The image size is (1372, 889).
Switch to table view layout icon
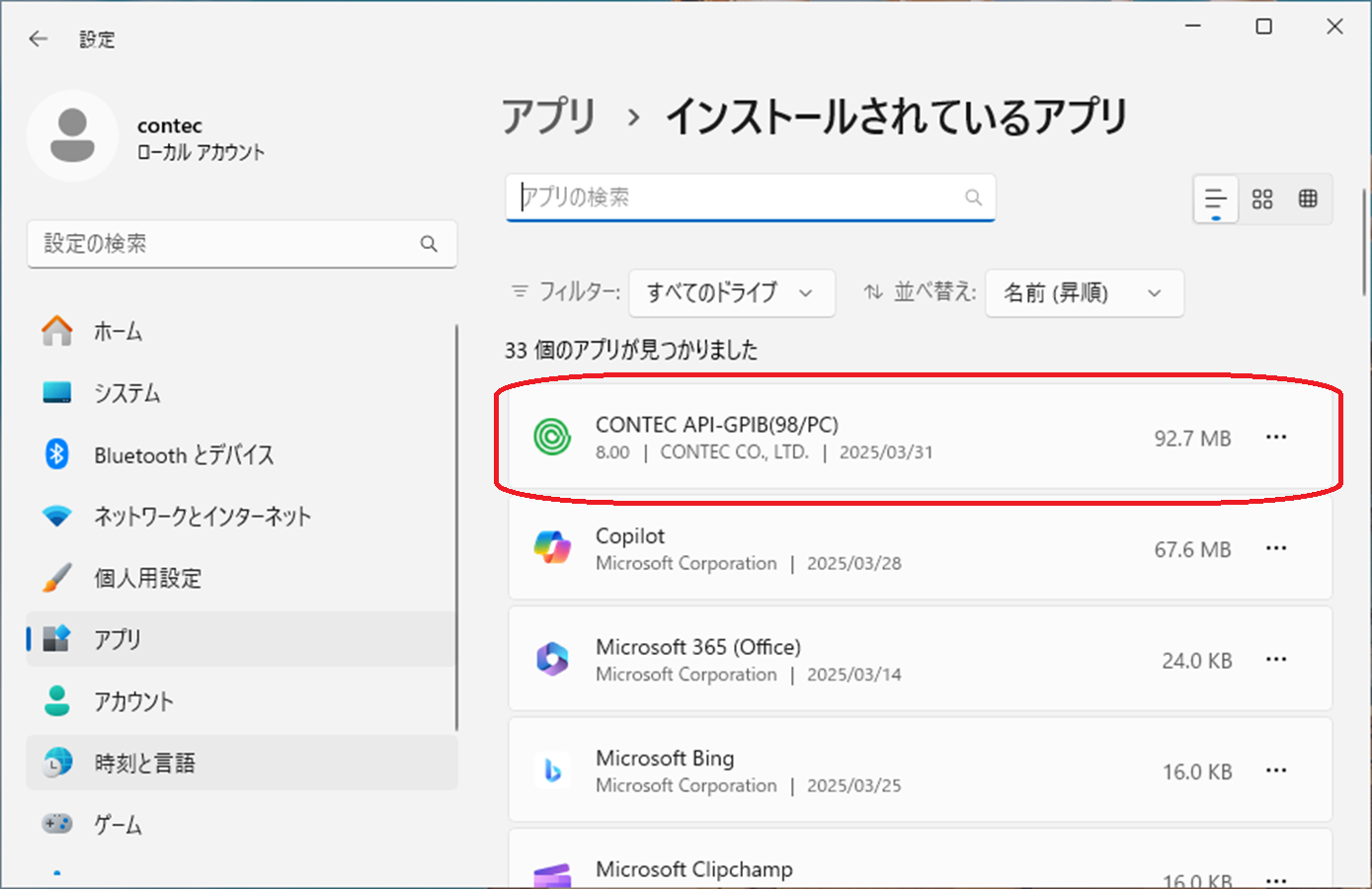click(x=1308, y=199)
